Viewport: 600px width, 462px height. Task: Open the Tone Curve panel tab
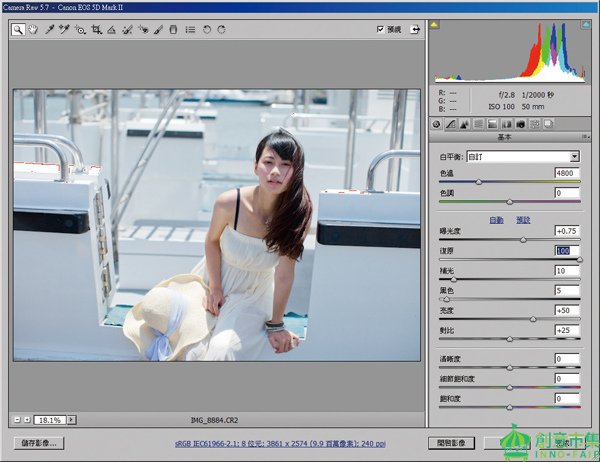click(451, 124)
